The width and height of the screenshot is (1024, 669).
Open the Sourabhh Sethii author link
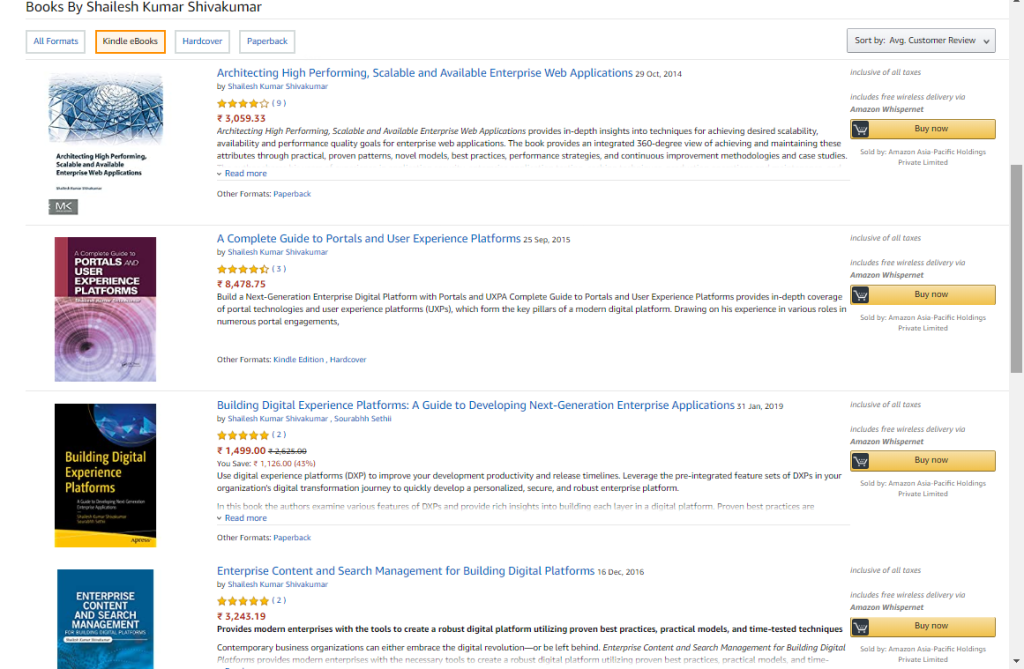[363, 419]
